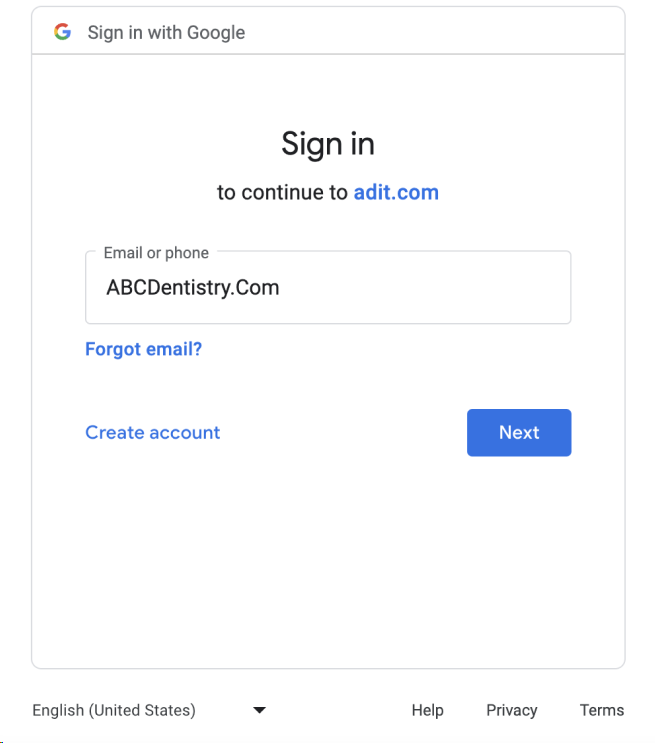Click the language selector dropdown arrow
The height and width of the screenshot is (743, 655).
coord(259,710)
